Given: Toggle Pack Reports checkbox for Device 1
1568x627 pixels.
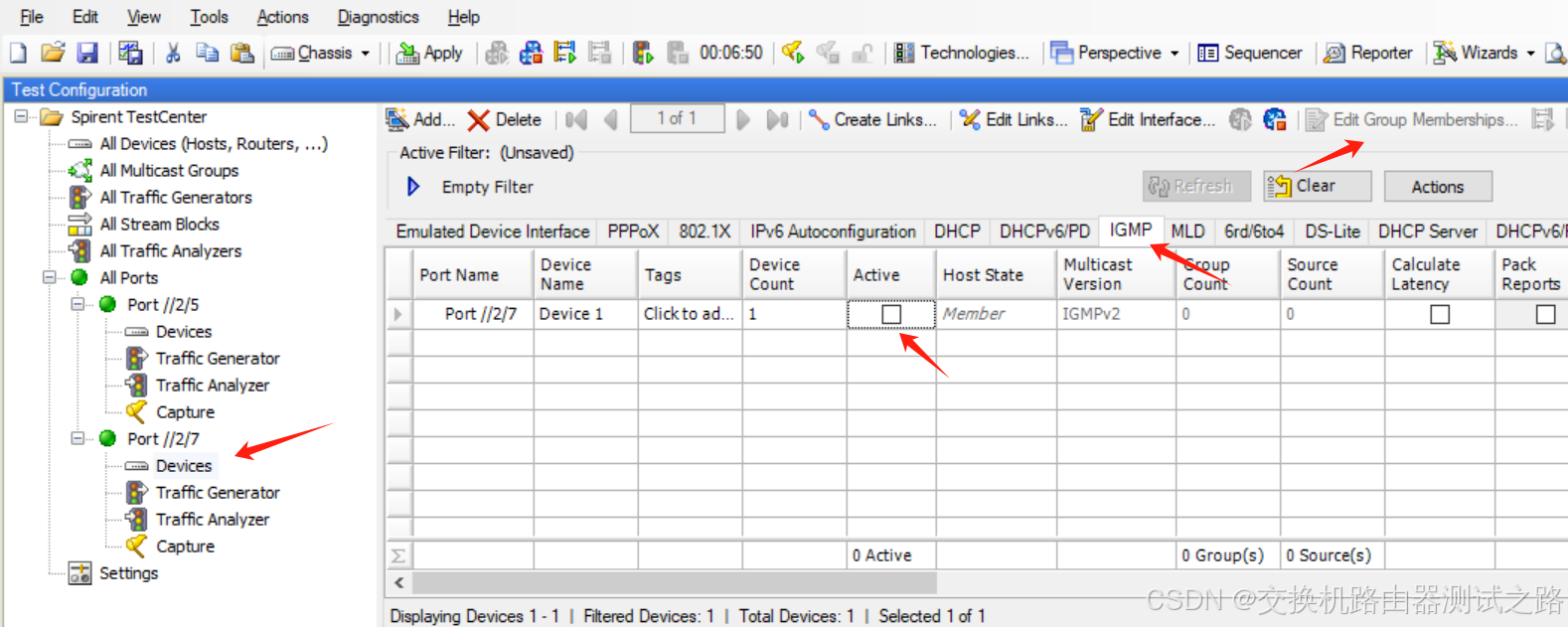Looking at the screenshot, I should point(1545,314).
